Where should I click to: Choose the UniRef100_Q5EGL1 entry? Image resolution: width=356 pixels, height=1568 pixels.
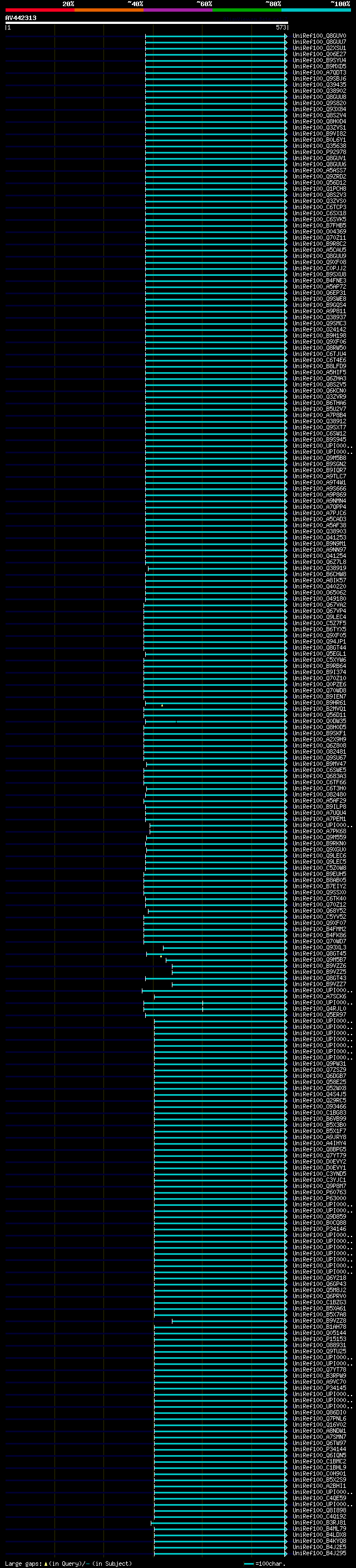(319, 654)
